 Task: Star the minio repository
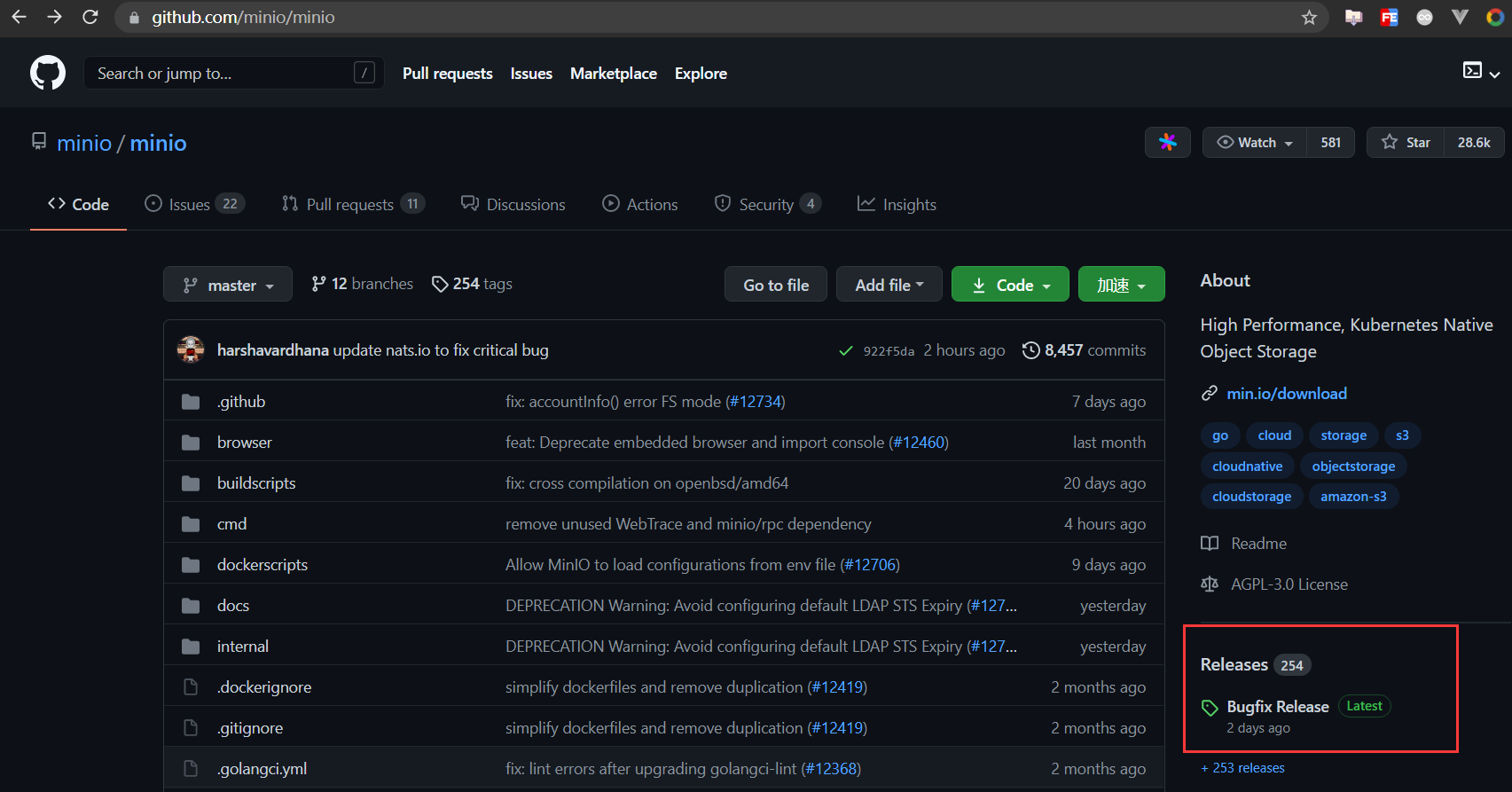click(x=1406, y=142)
